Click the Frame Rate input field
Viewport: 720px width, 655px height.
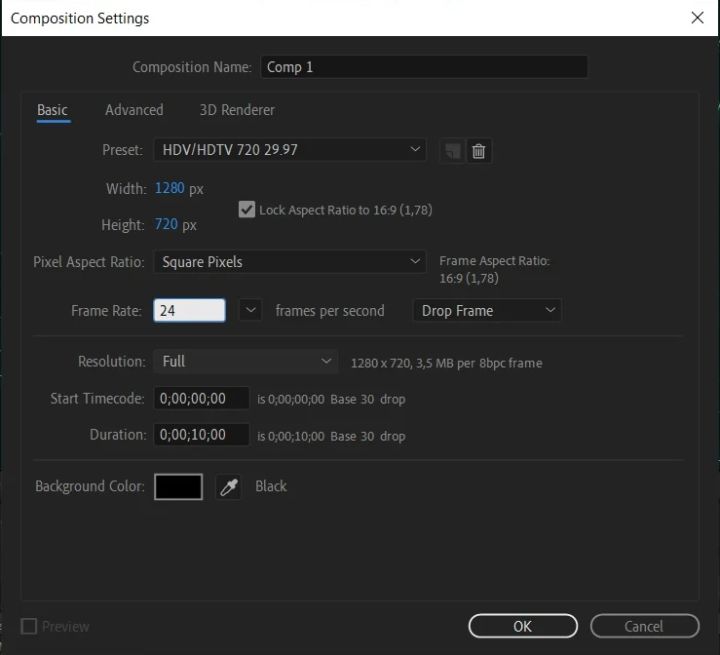tap(189, 311)
